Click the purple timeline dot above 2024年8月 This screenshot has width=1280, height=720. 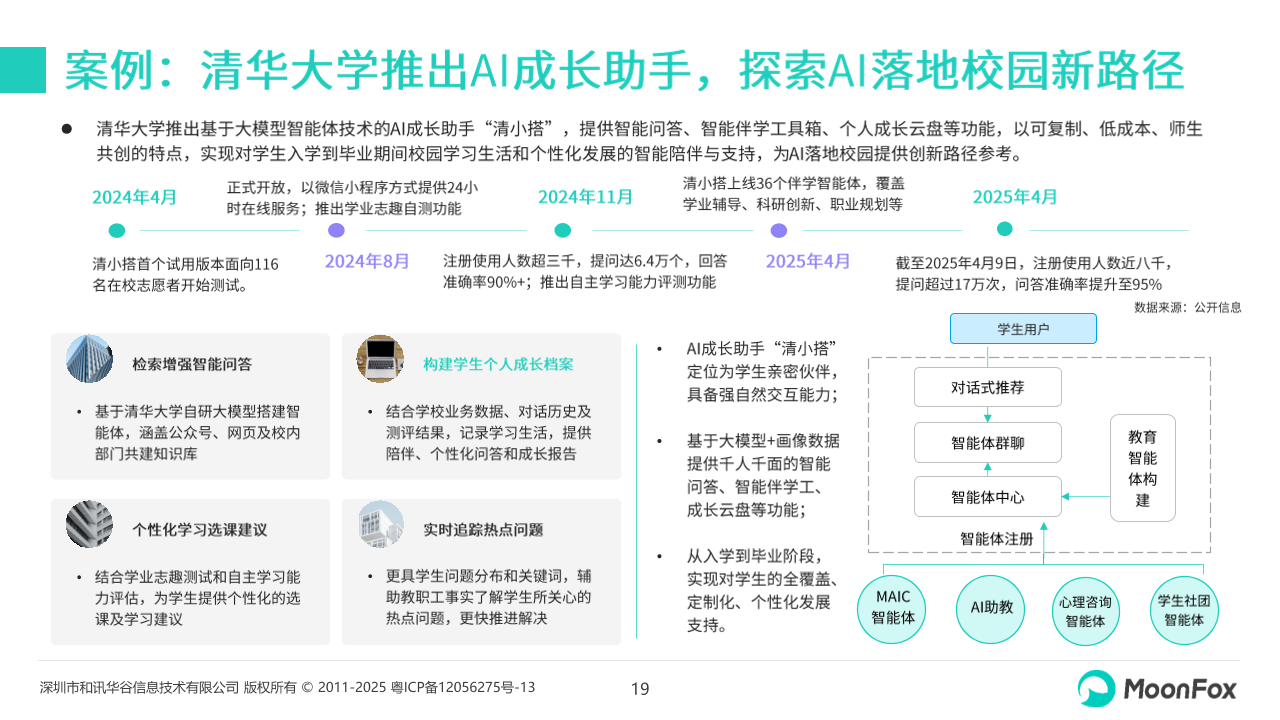coord(336,230)
